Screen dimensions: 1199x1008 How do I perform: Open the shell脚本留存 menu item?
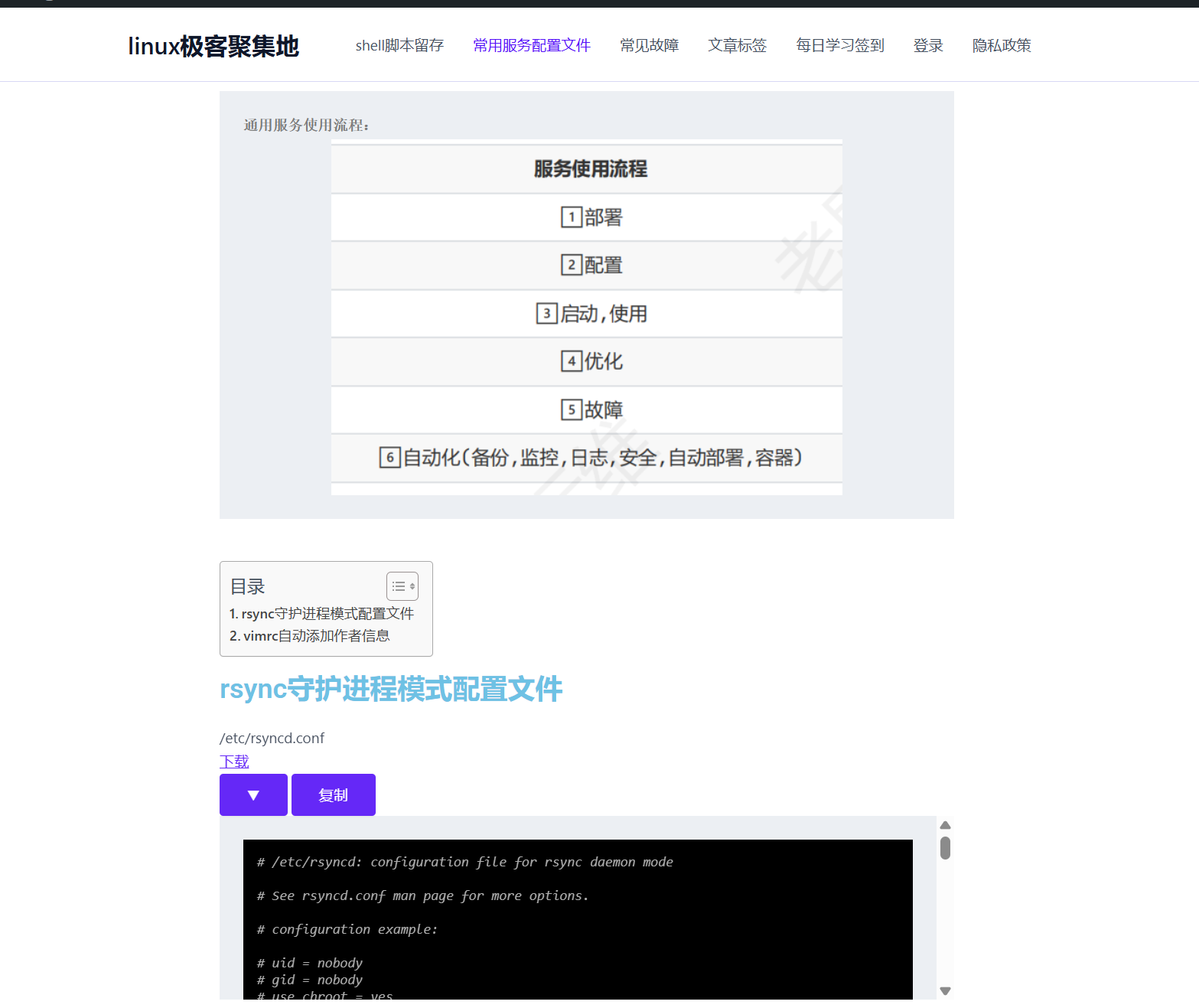[x=399, y=46]
